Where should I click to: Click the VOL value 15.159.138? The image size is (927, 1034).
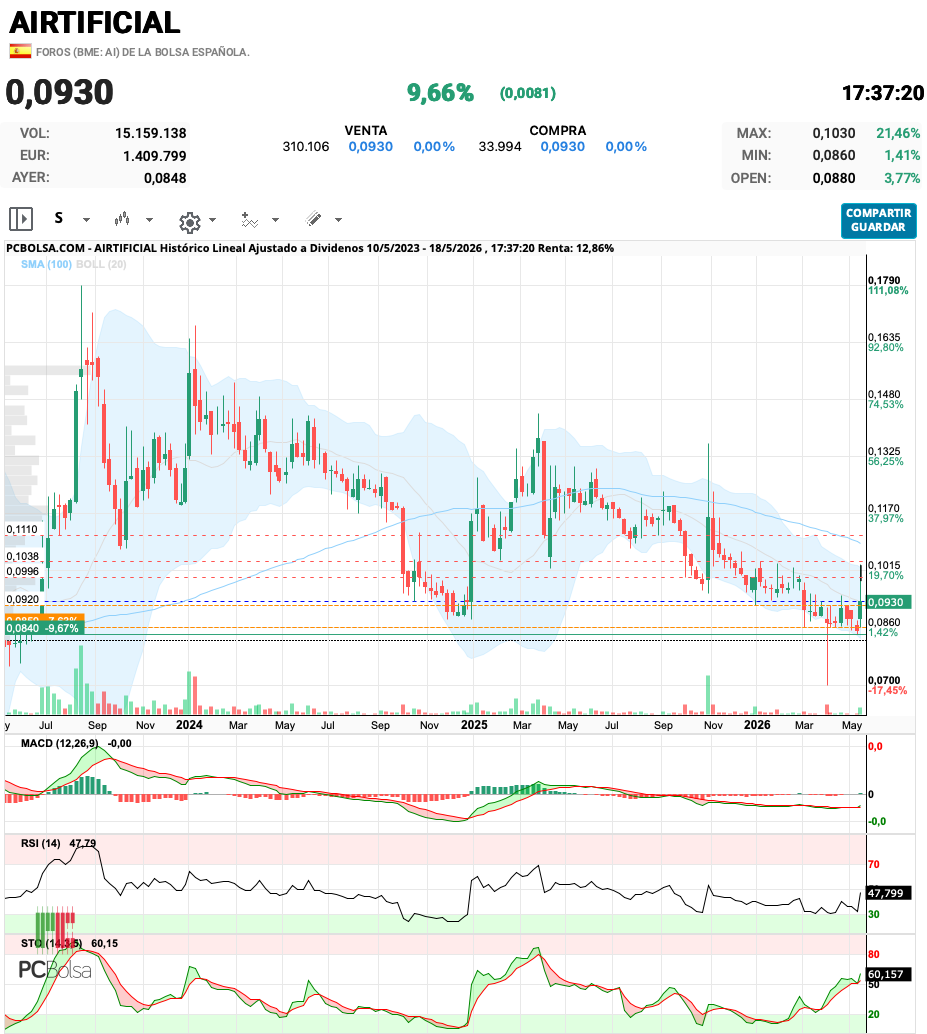[150, 133]
